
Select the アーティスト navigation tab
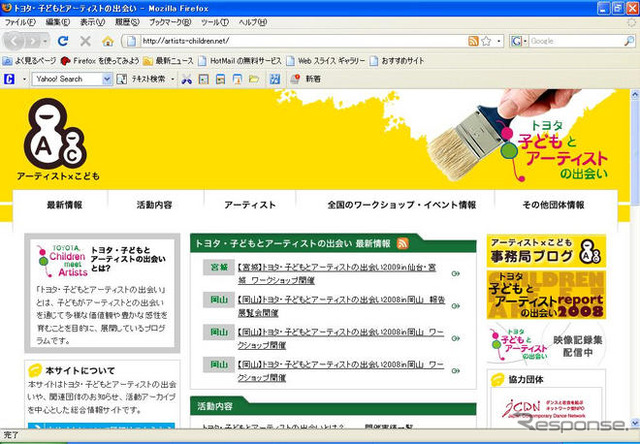pyautogui.click(x=250, y=205)
